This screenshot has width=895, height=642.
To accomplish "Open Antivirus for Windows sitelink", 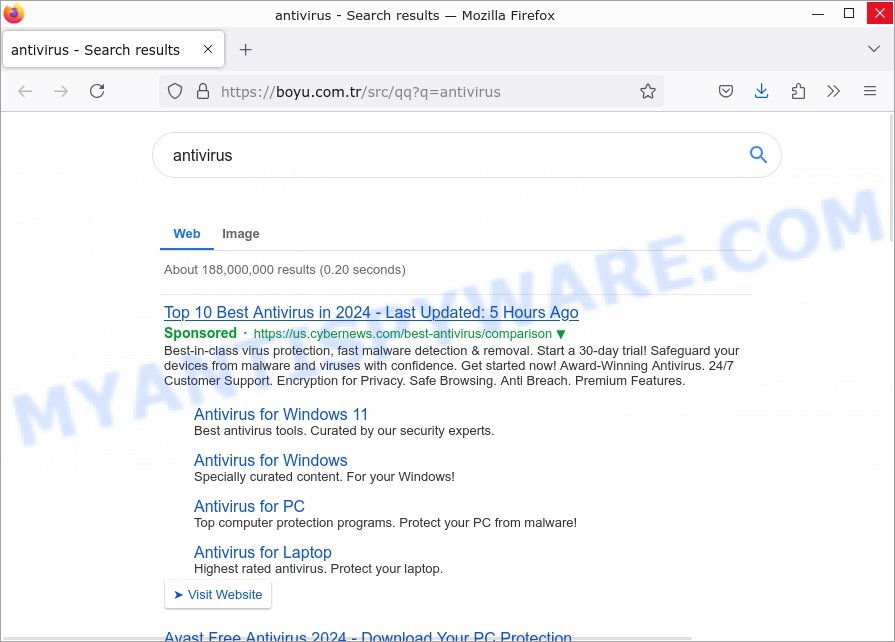I will pos(271,461).
